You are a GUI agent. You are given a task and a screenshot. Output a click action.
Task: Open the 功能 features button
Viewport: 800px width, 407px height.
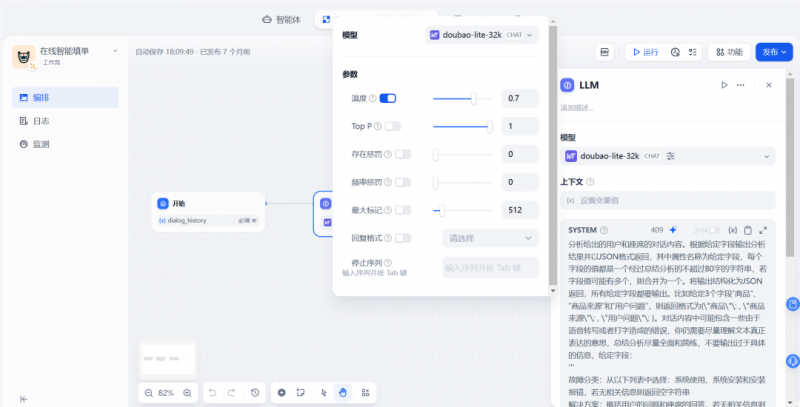(x=729, y=52)
